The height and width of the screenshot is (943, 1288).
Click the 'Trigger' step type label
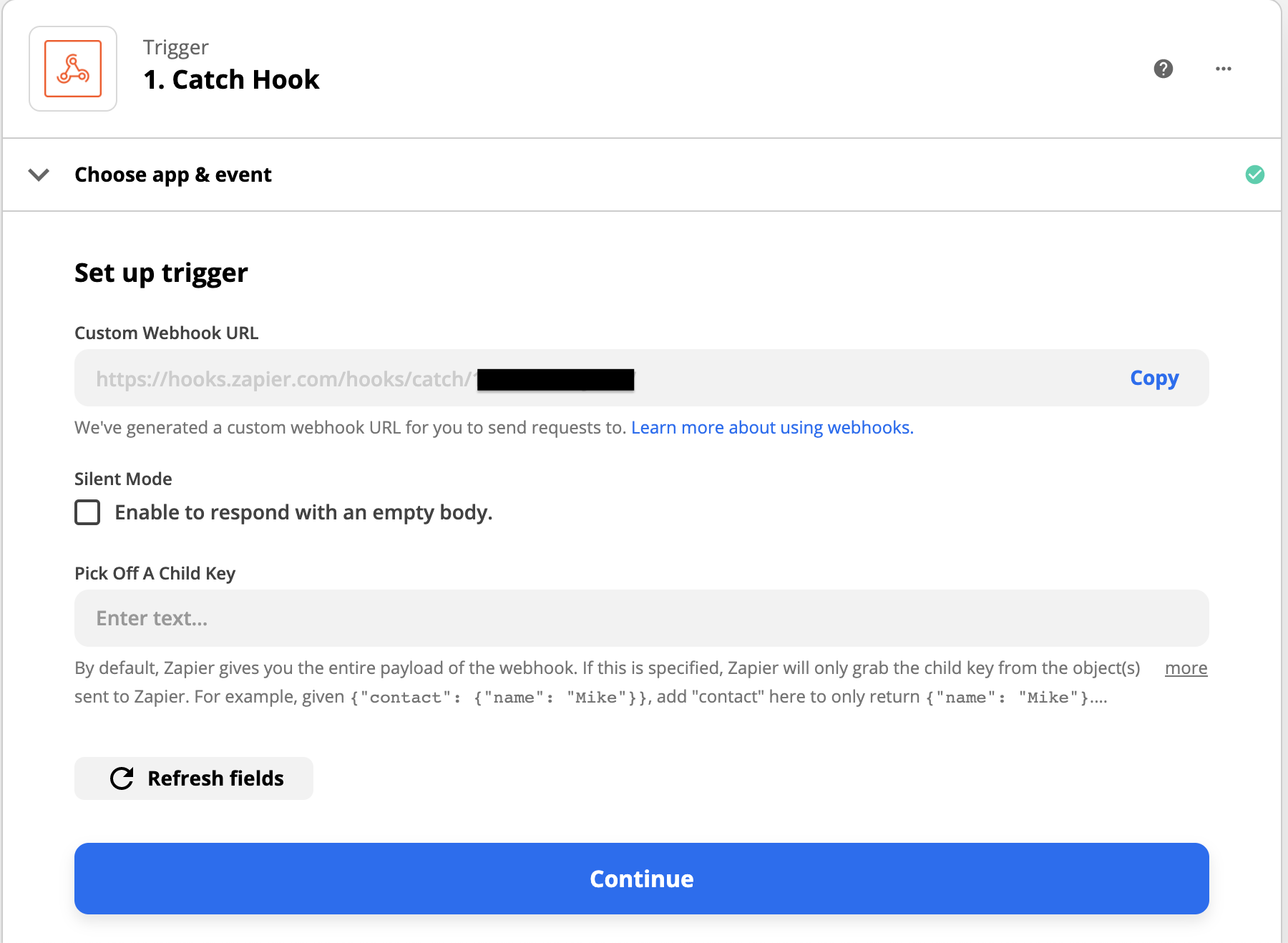click(175, 47)
